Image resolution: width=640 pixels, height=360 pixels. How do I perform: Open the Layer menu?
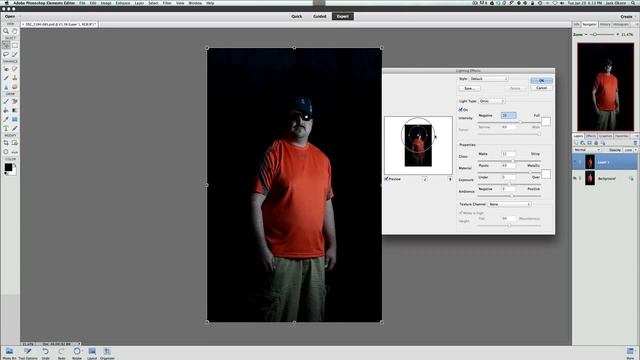click(139, 3)
